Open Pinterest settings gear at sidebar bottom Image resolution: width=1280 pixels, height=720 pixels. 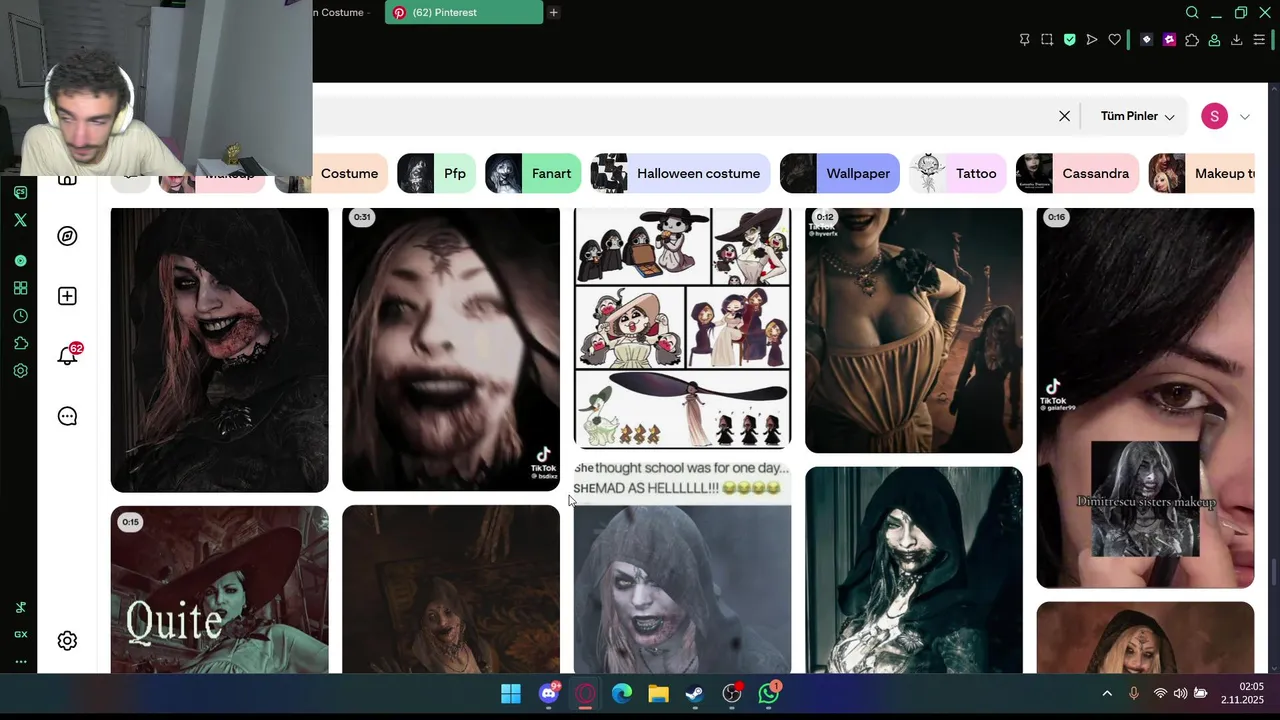tap(67, 641)
